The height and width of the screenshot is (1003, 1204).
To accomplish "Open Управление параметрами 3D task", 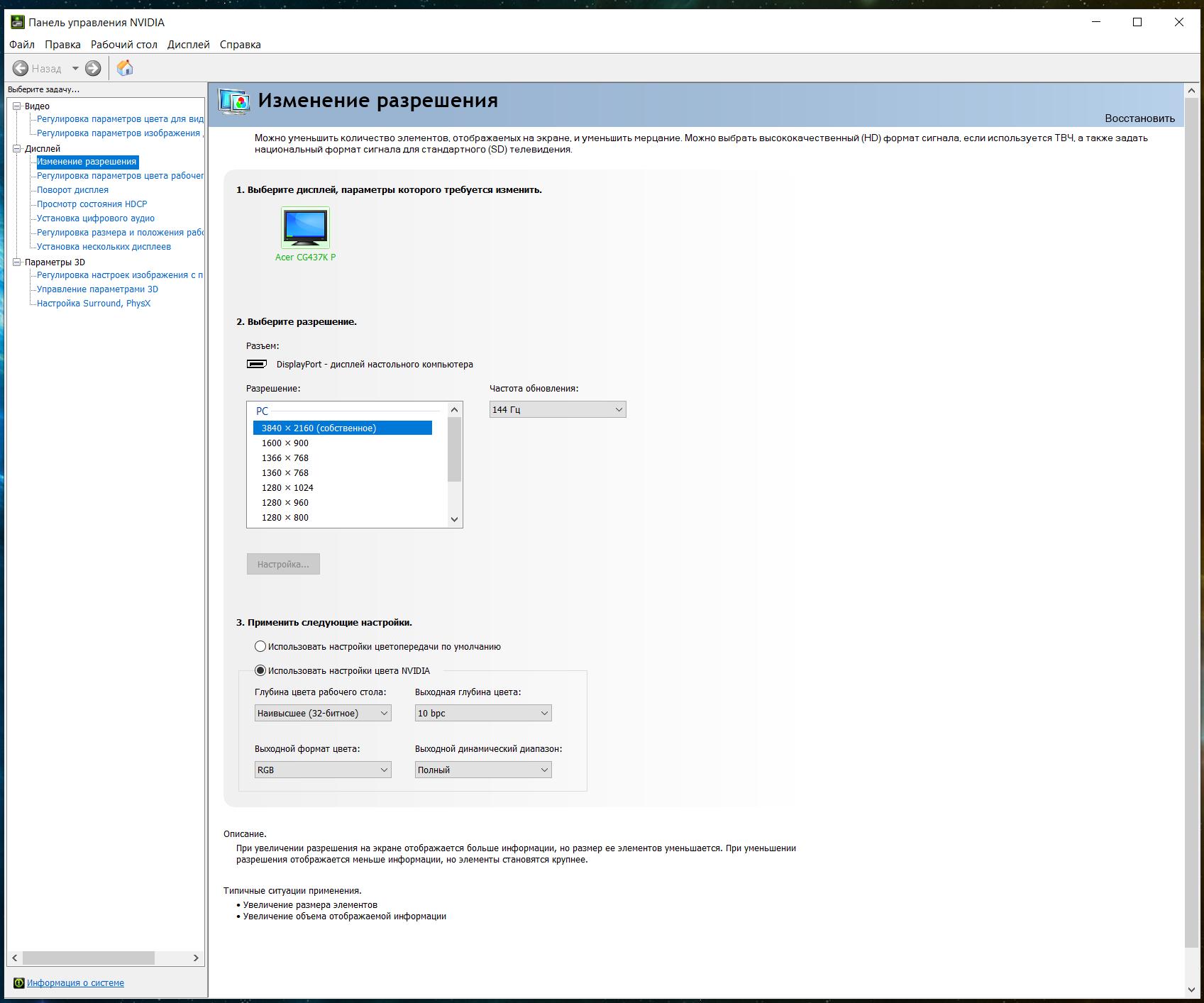I will [x=97, y=289].
